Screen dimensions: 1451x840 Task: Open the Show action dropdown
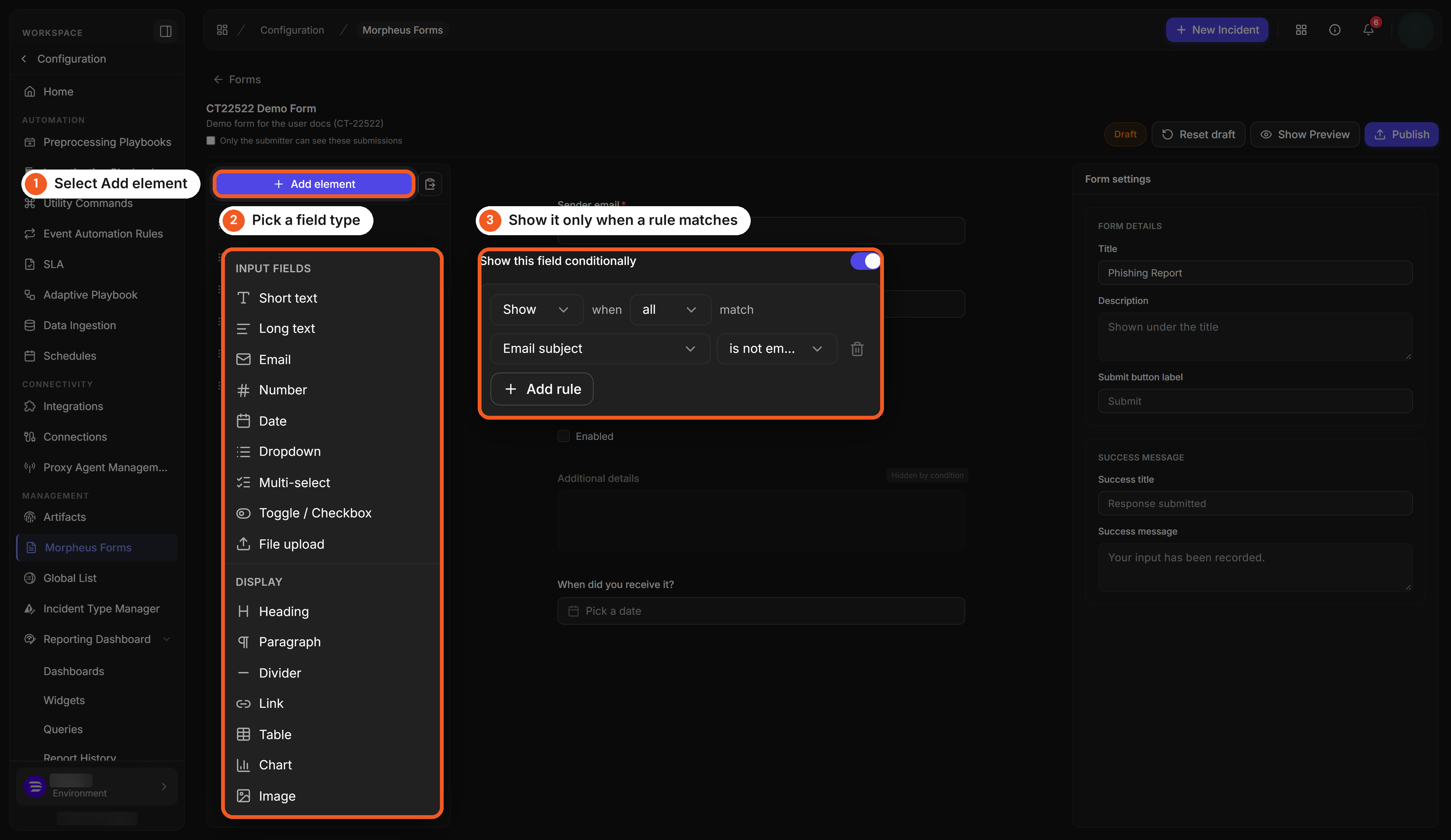click(x=536, y=310)
